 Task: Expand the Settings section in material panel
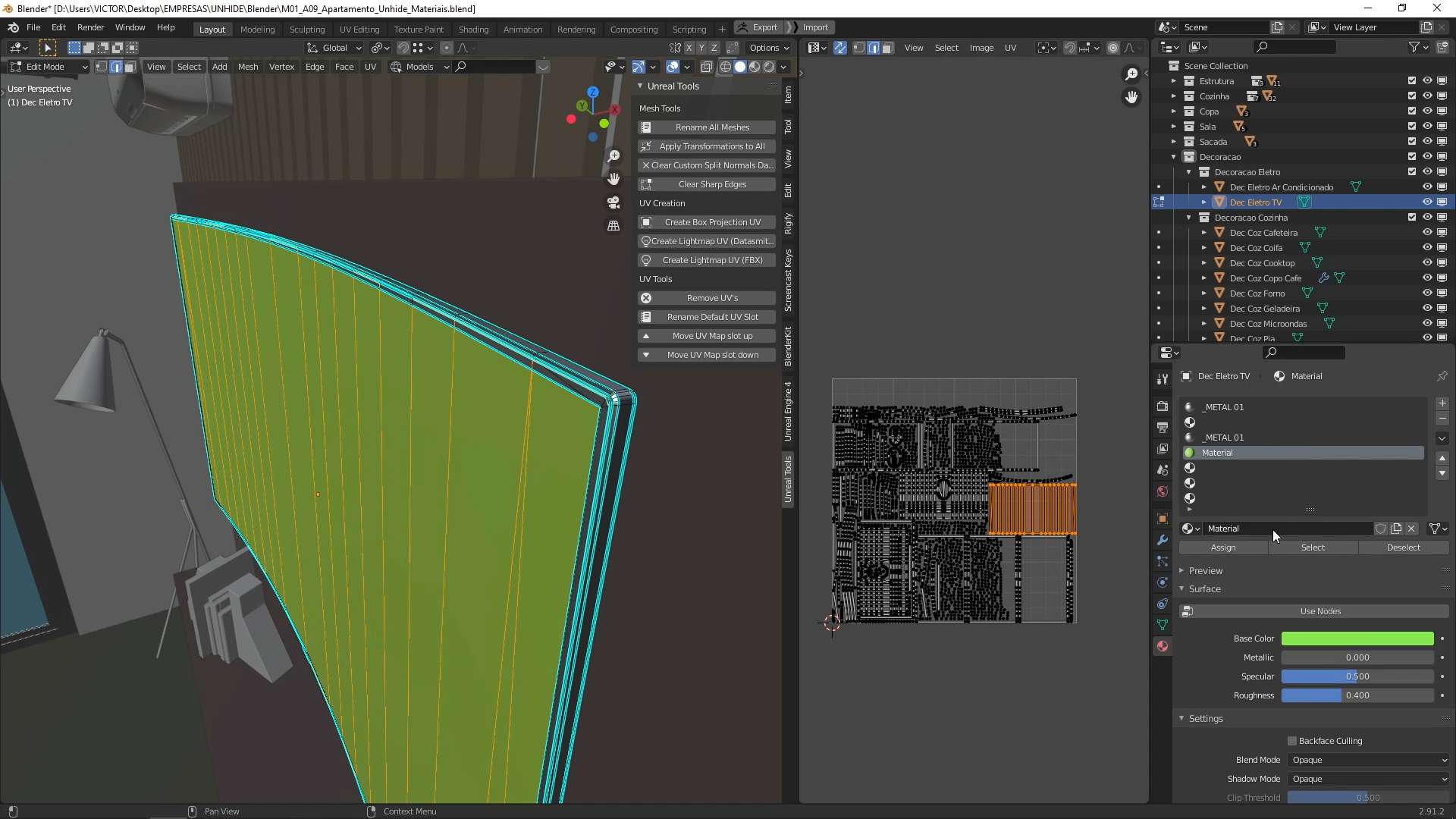[1205, 718]
